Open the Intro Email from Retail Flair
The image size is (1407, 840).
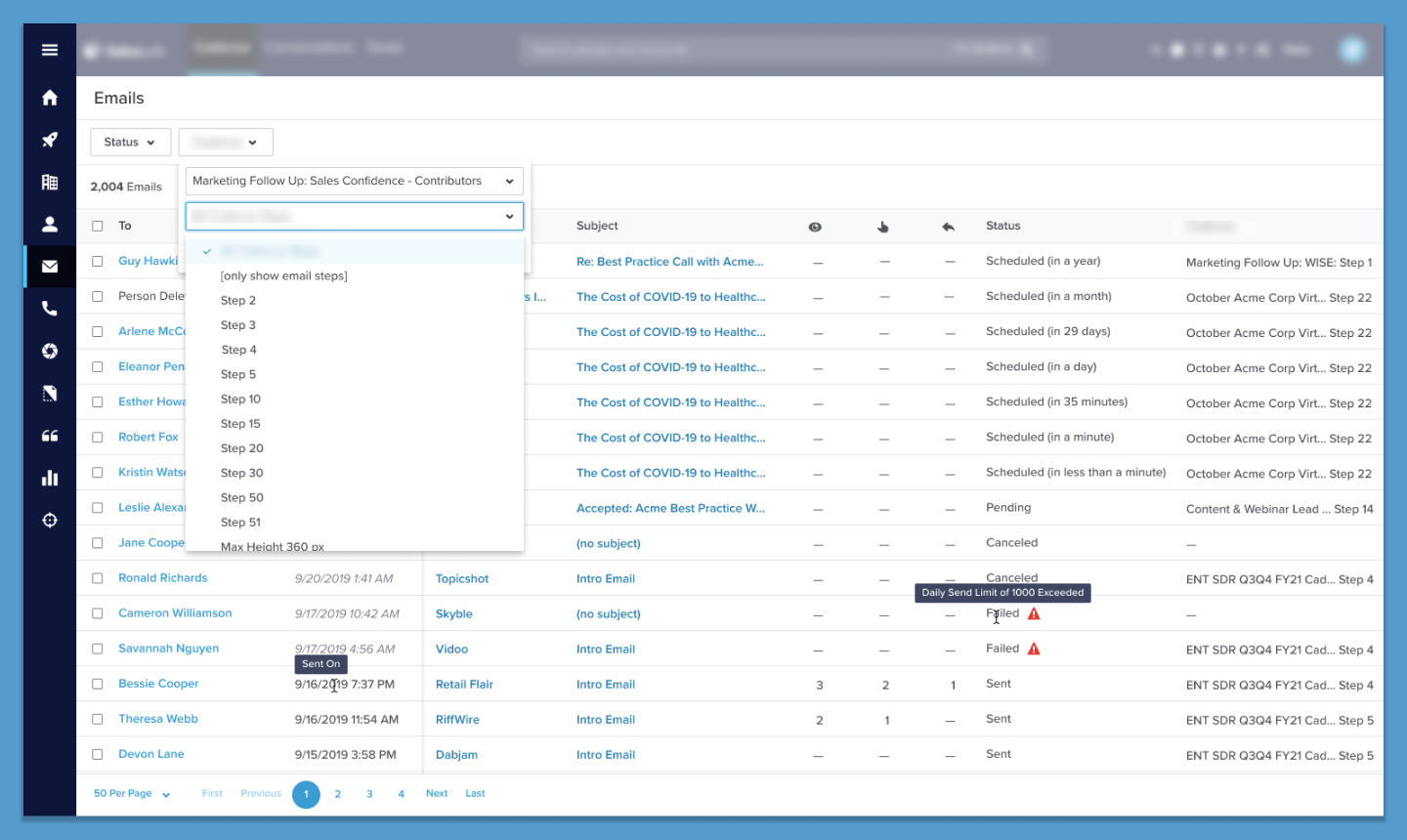[x=606, y=684]
